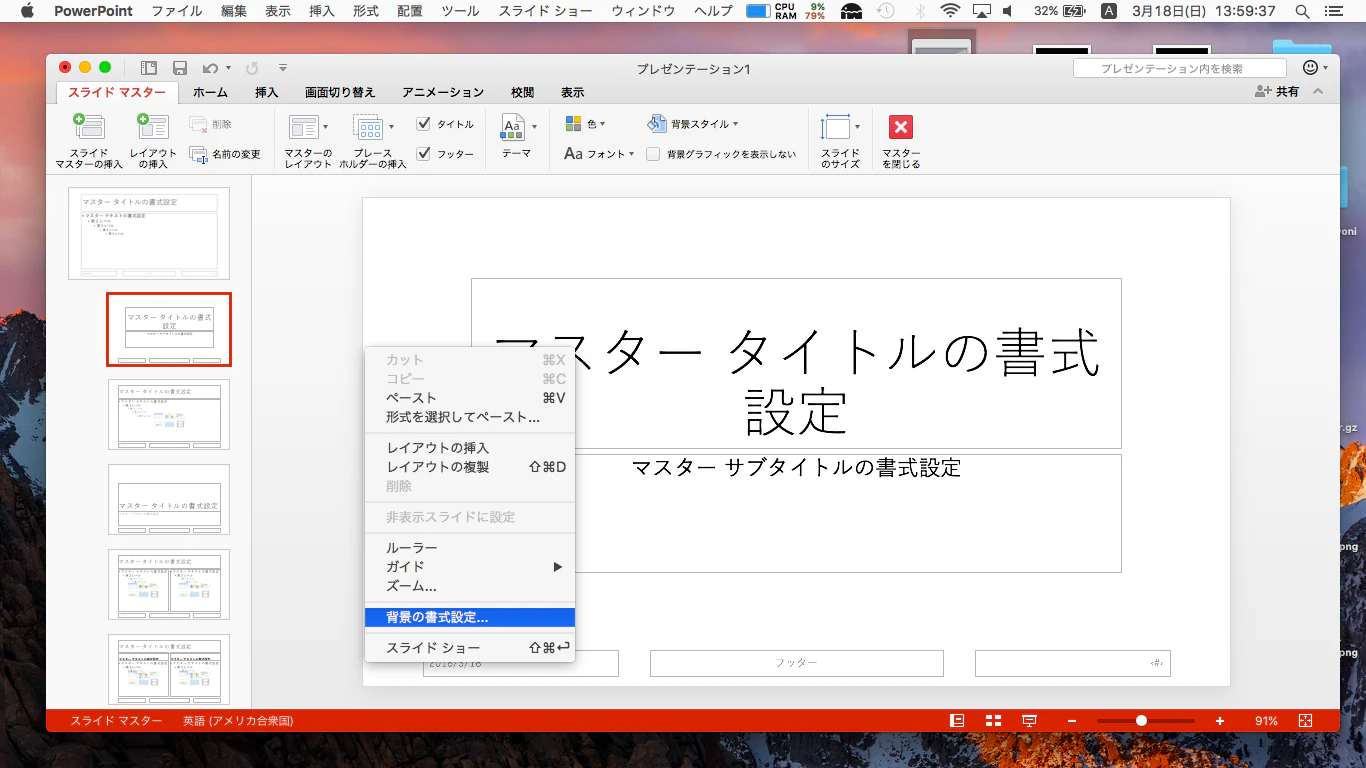Switch to the アニメーション ribbon tab

click(x=443, y=92)
